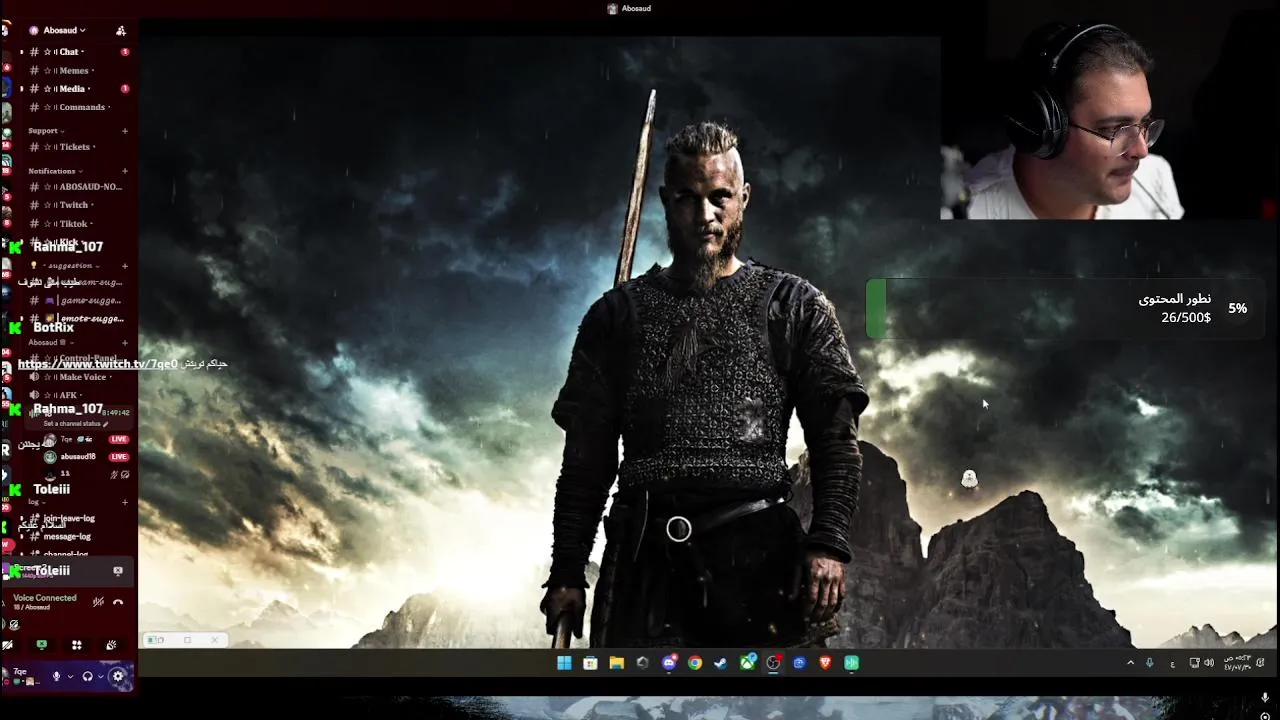Select user abusaud18 in voice channel

(78, 457)
